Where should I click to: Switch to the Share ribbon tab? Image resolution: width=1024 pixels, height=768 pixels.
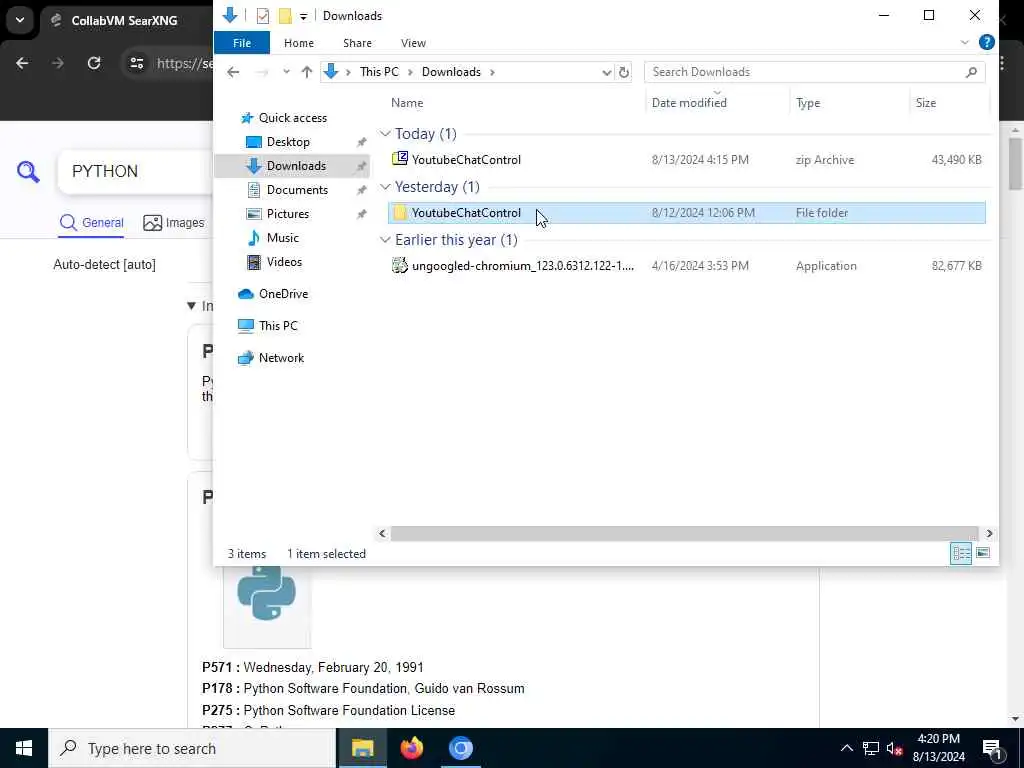[357, 43]
